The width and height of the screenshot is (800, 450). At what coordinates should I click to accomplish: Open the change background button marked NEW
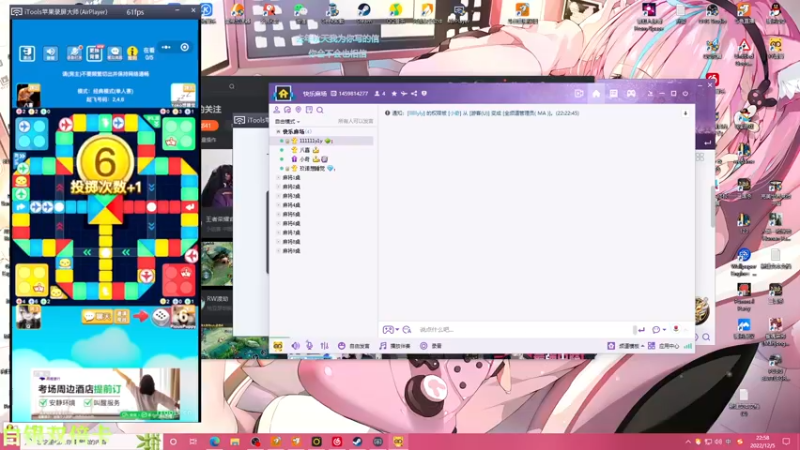tap(94, 53)
